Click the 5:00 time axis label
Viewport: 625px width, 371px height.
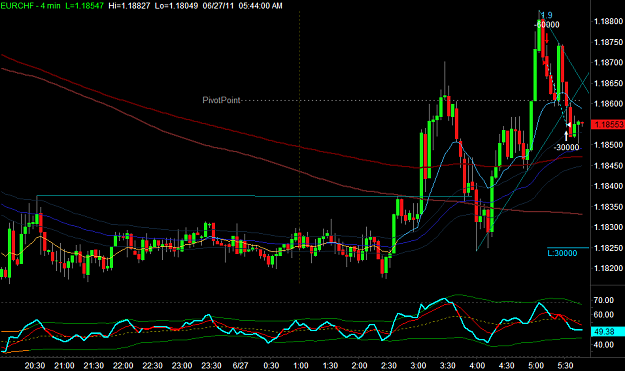click(536, 365)
